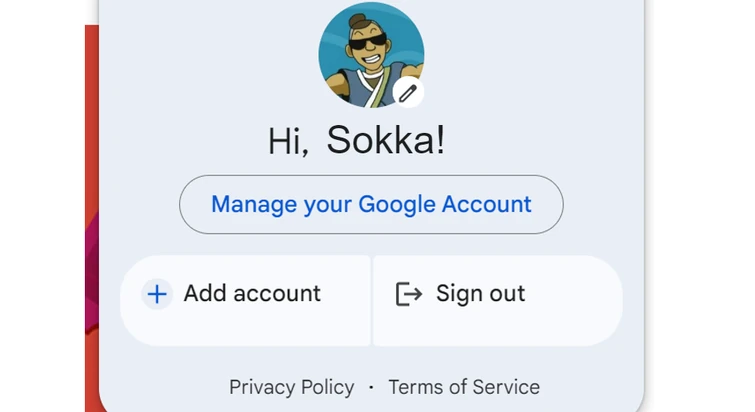Click the red background strip left of panel

point(91,150)
